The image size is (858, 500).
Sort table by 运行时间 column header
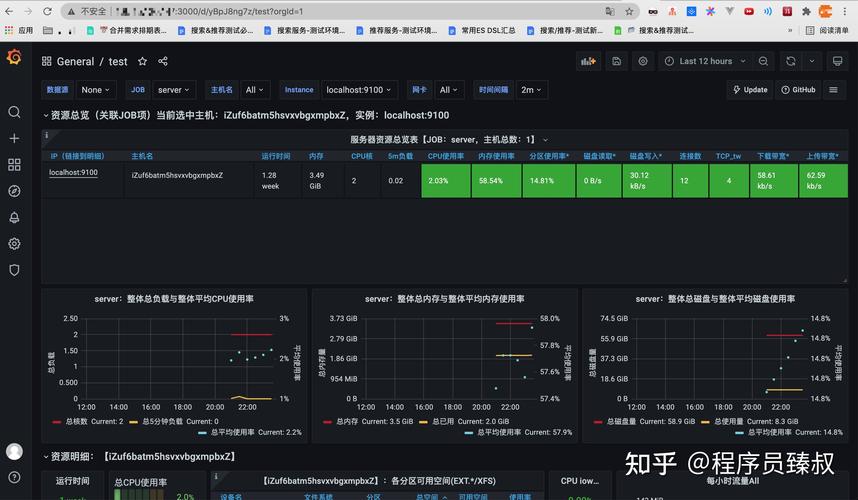tap(276, 156)
